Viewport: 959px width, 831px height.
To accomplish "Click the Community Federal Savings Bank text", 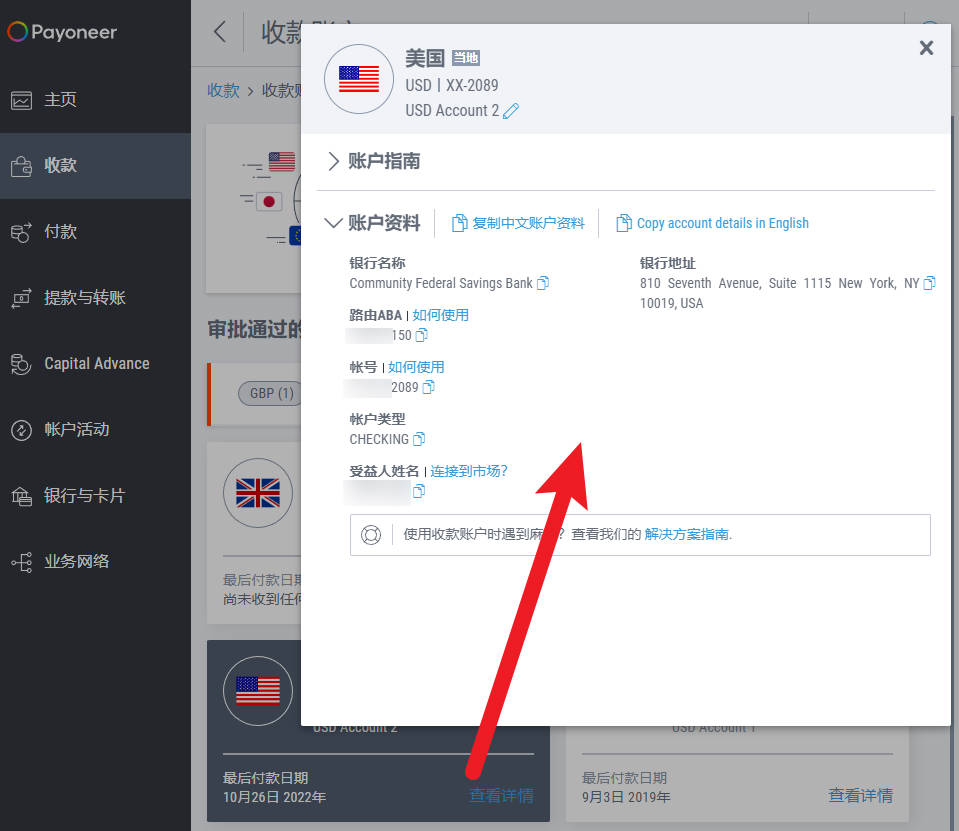I will [441, 283].
